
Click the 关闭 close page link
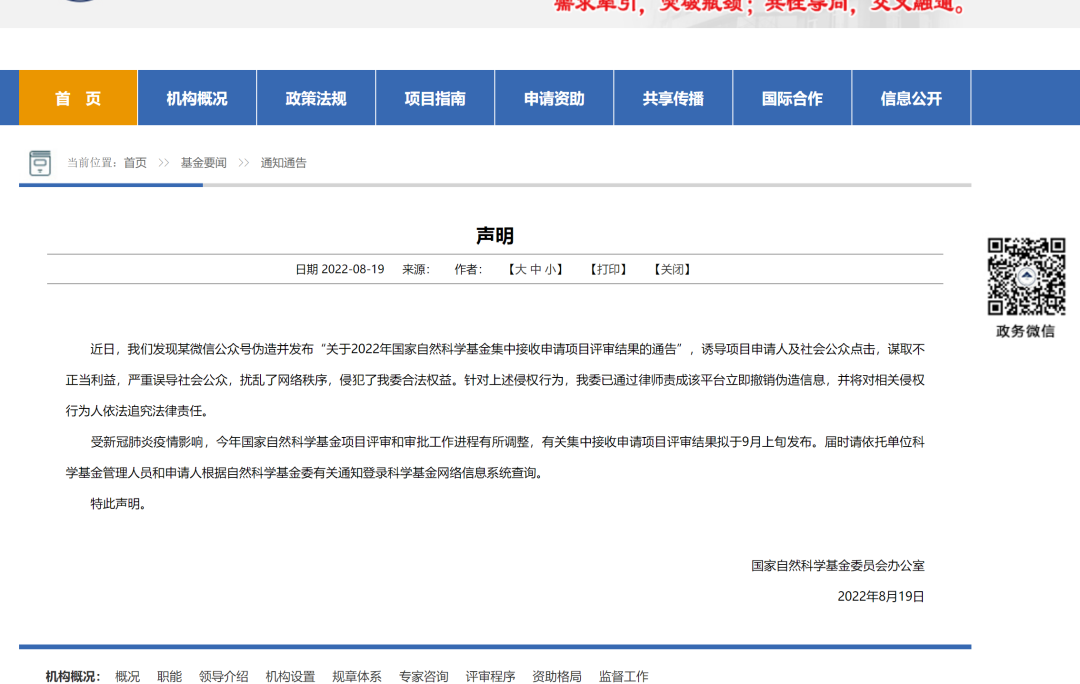pos(672,269)
